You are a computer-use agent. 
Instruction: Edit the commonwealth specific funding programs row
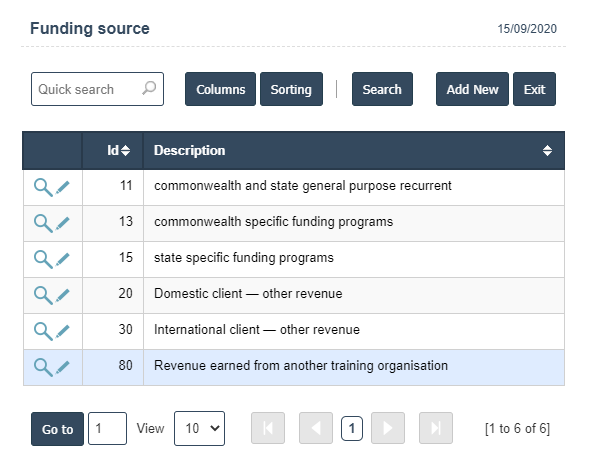(x=62, y=223)
